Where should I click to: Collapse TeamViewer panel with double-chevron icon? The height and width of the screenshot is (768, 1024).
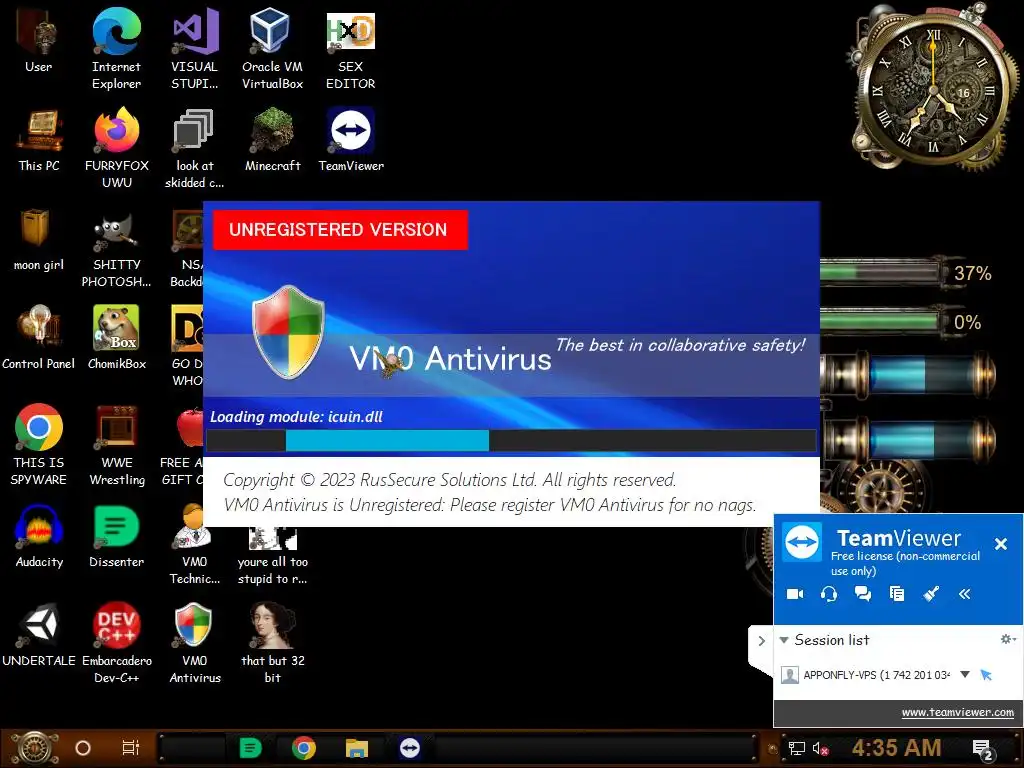tap(965, 594)
